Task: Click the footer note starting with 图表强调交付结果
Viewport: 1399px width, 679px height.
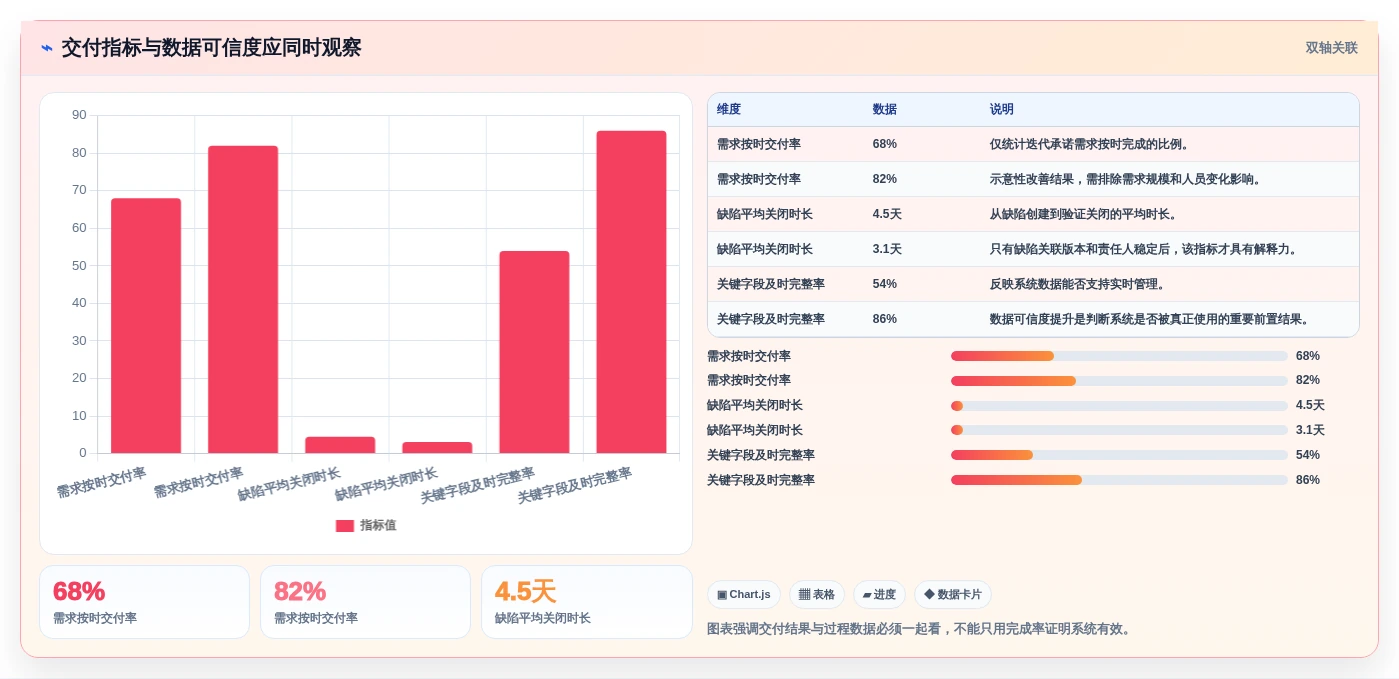Action: (x=920, y=629)
